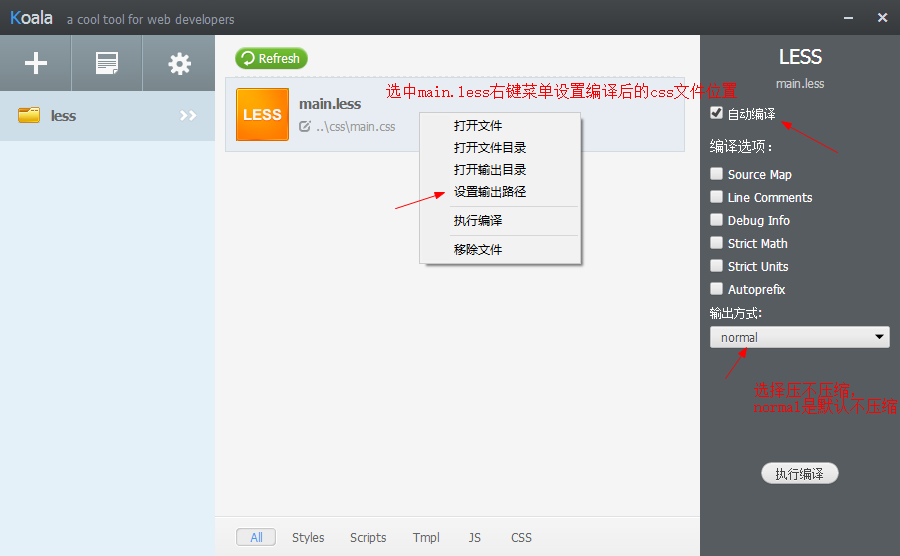The image size is (900, 556).
Task: Click the Koala logo title
Action: 32,18
